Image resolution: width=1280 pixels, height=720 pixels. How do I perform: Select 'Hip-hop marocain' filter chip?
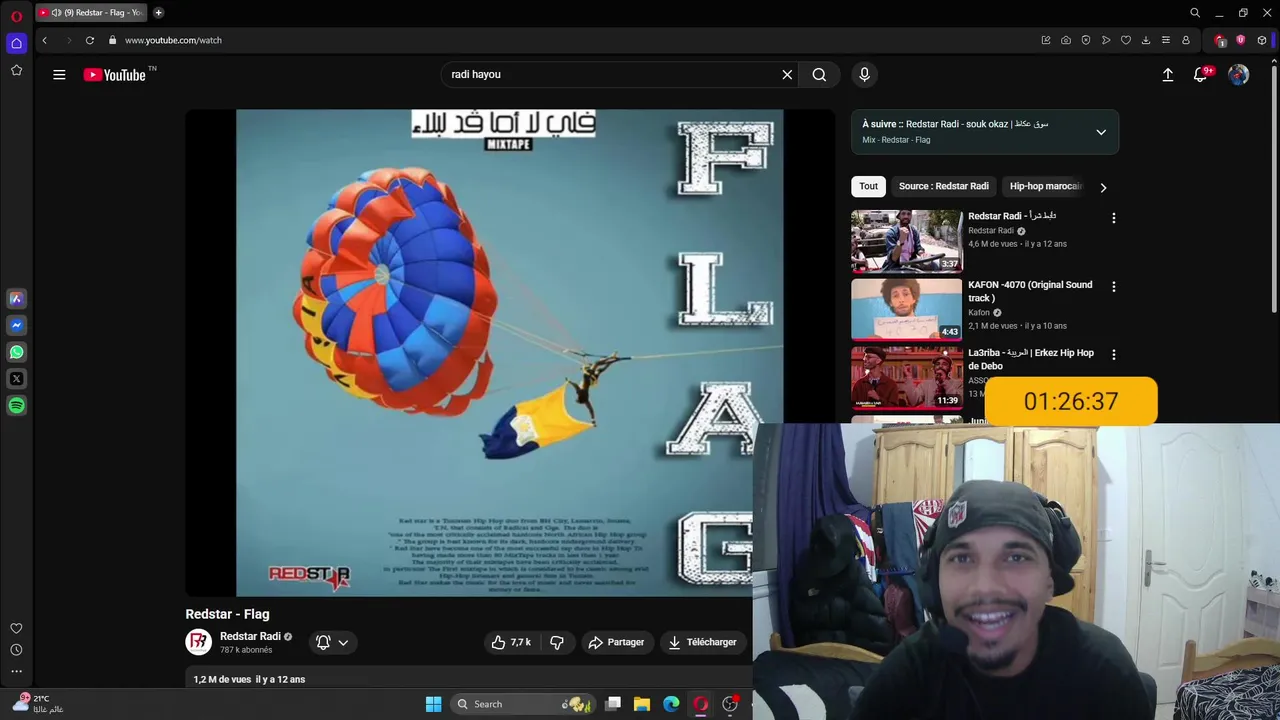tap(1046, 186)
